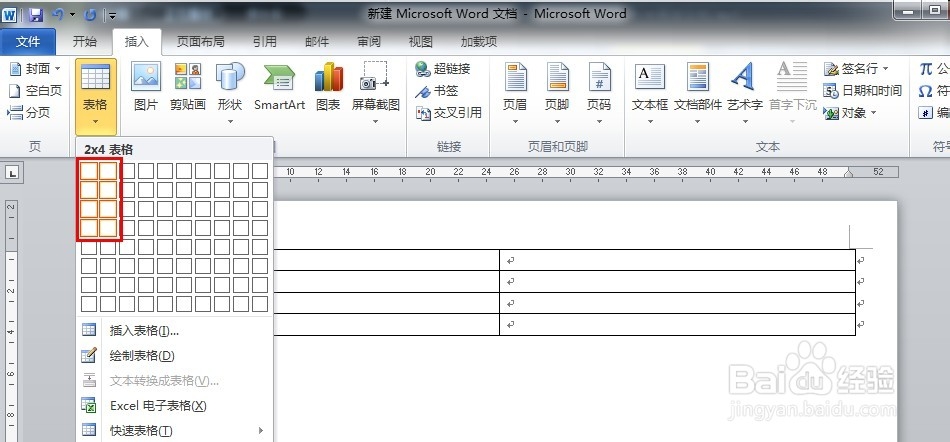Open the 页码 page number dropdown
Image resolution: width=950 pixels, height=442 pixels.
[x=599, y=94]
